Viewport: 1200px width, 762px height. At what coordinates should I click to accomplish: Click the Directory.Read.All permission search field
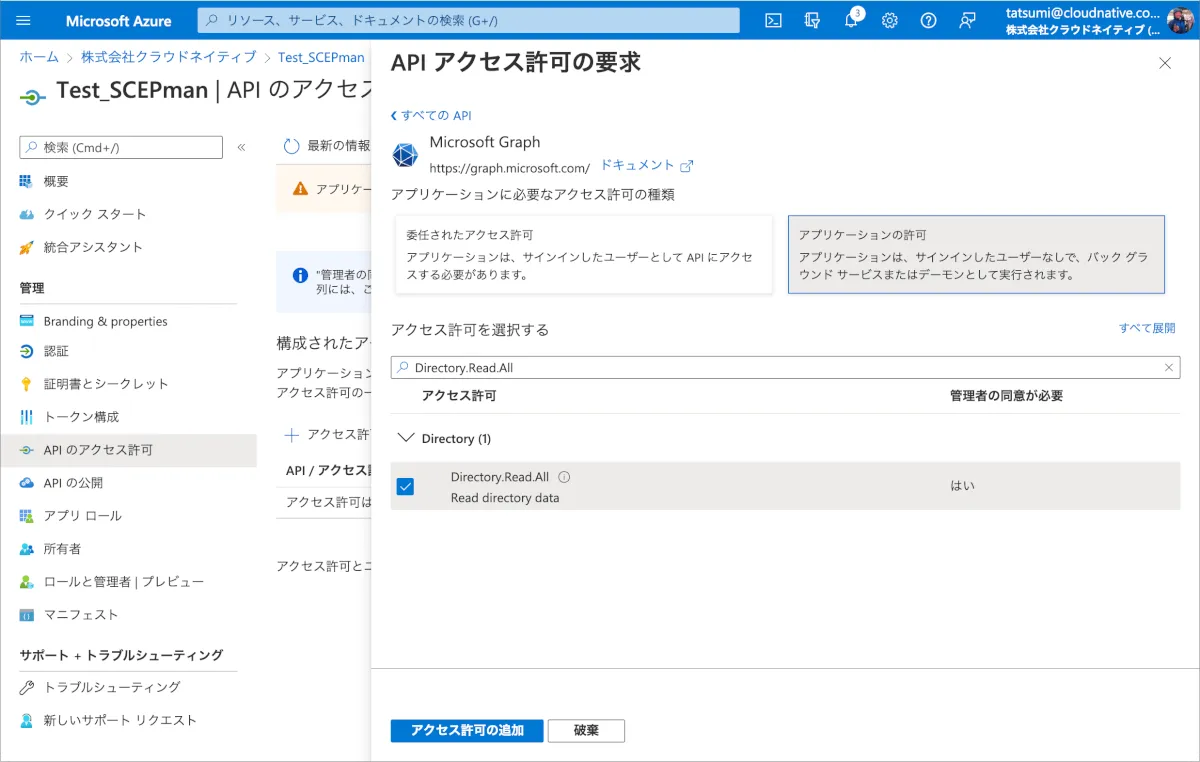coord(780,368)
